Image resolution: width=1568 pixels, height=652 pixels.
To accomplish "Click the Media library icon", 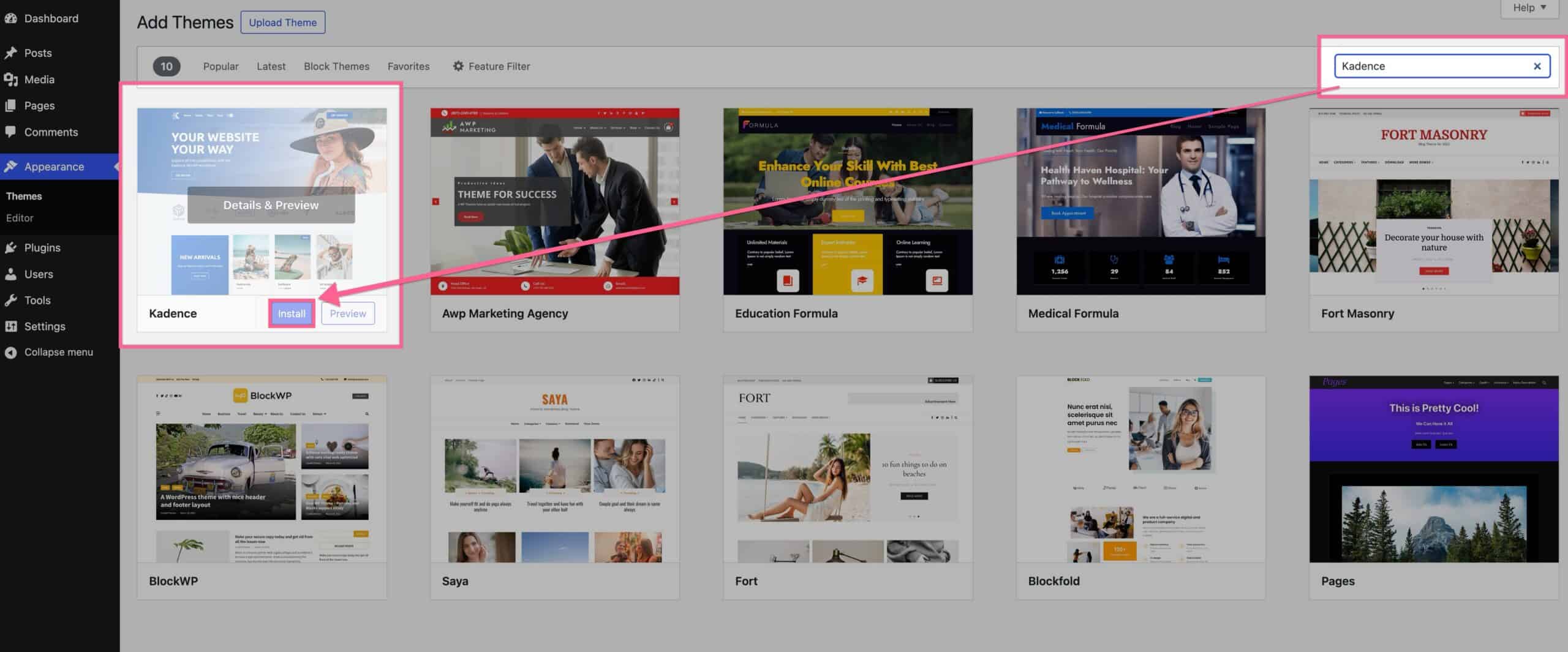I will pyautogui.click(x=12, y=79).
